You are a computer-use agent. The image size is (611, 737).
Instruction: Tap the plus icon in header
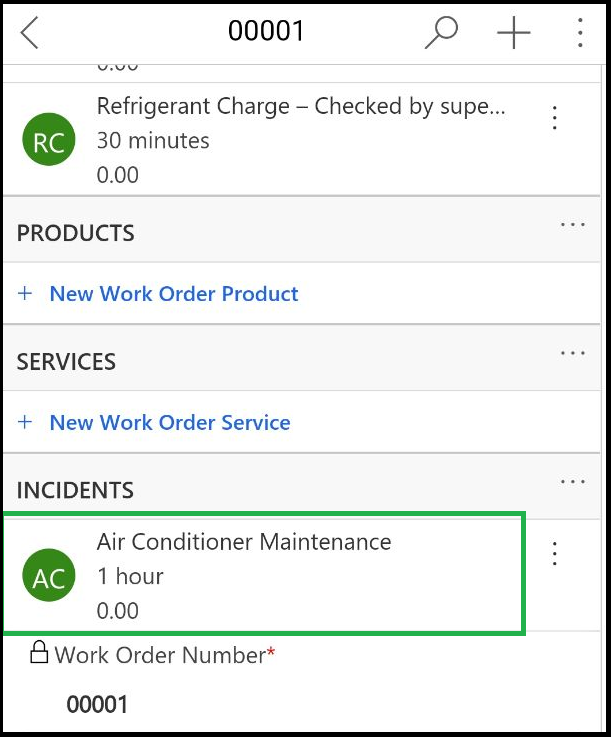point(513,32)
